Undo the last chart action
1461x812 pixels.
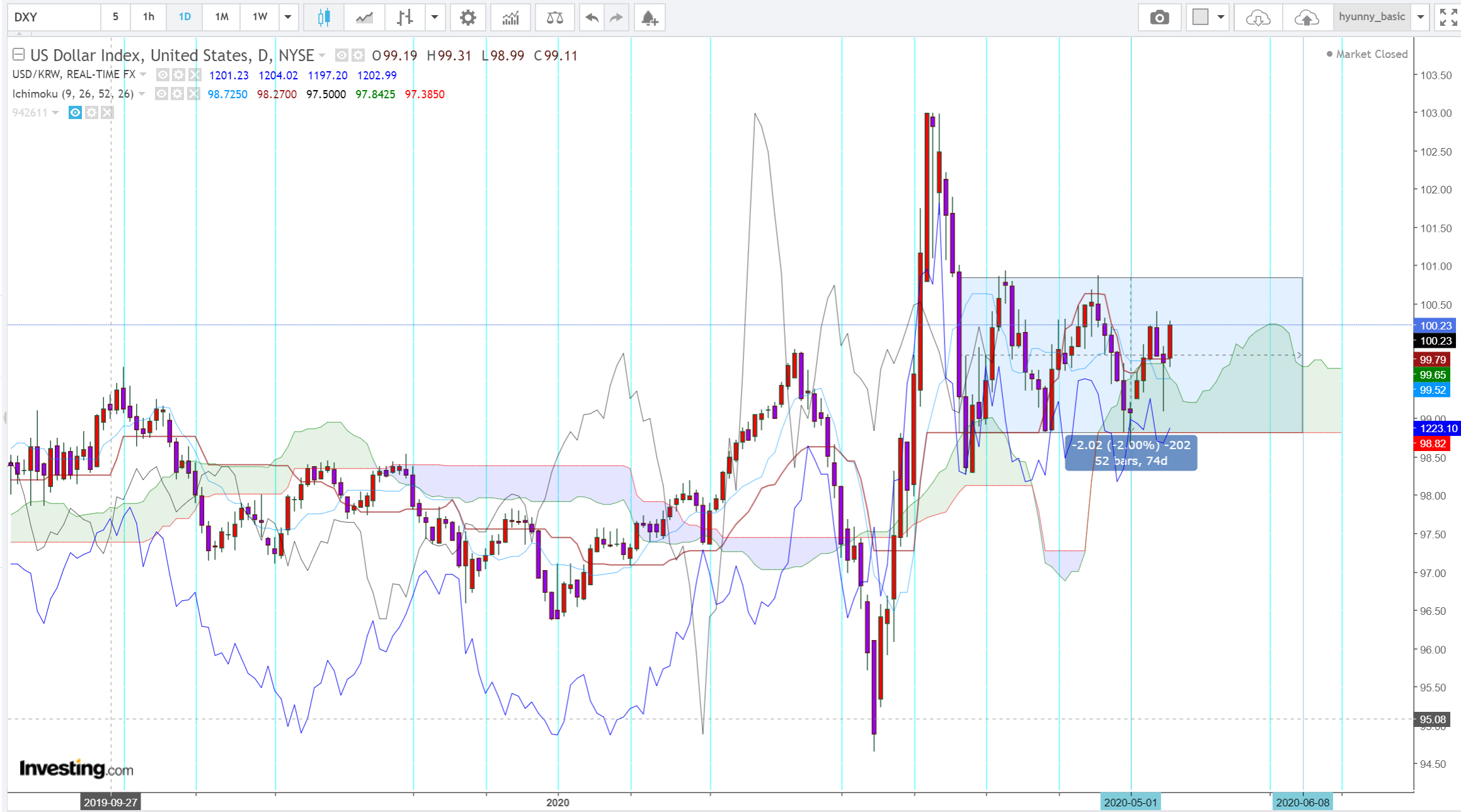(x=591, y=17)
